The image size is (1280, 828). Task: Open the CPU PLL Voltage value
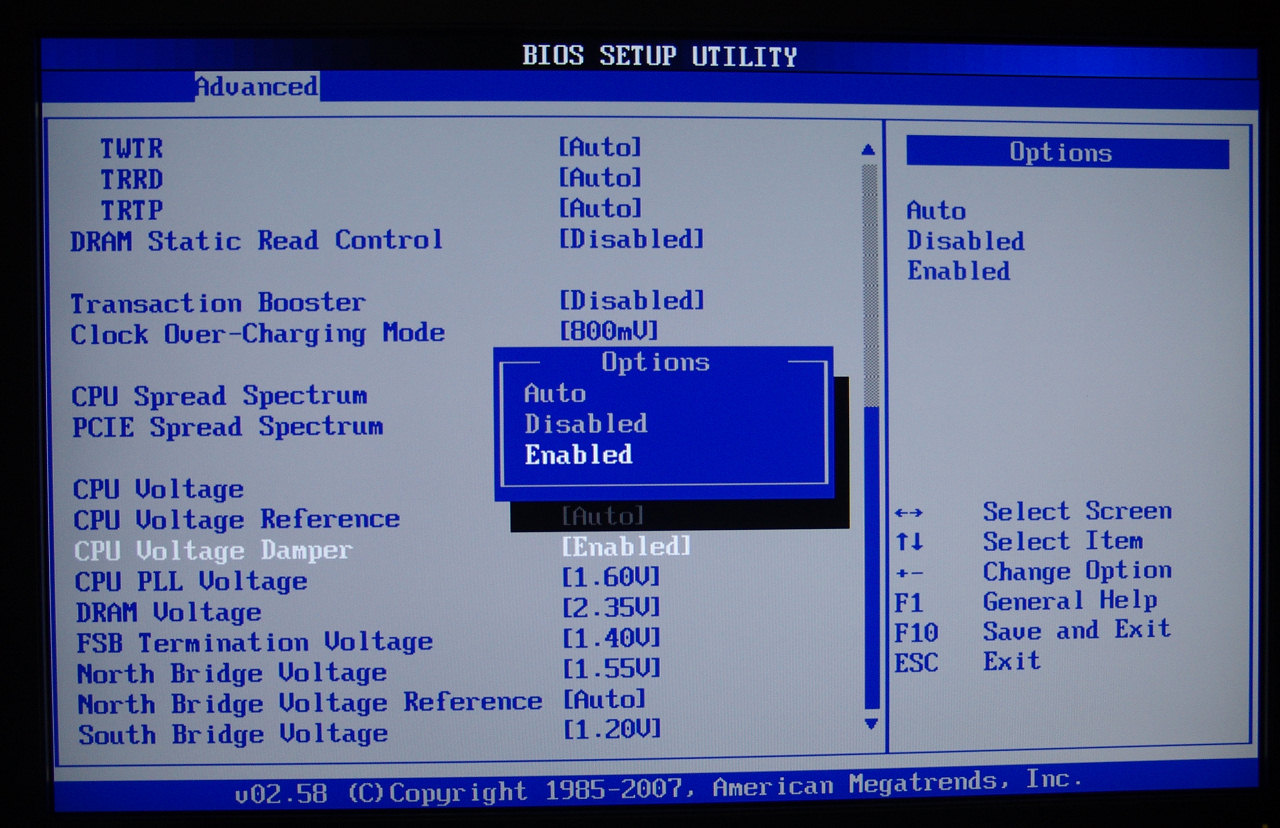[x=611, y=578]
